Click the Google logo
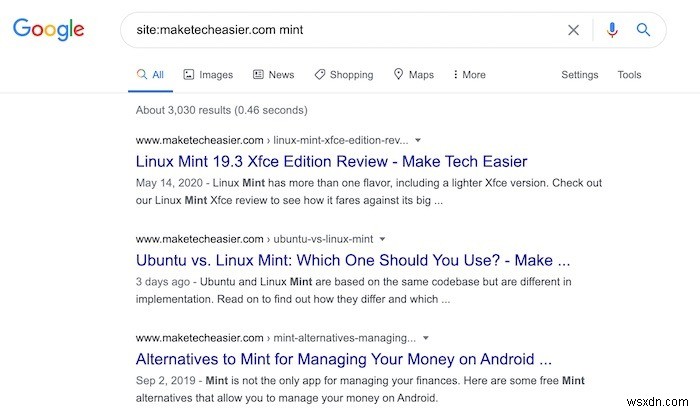The image size is (700, 412). click(x=49, y=29)
